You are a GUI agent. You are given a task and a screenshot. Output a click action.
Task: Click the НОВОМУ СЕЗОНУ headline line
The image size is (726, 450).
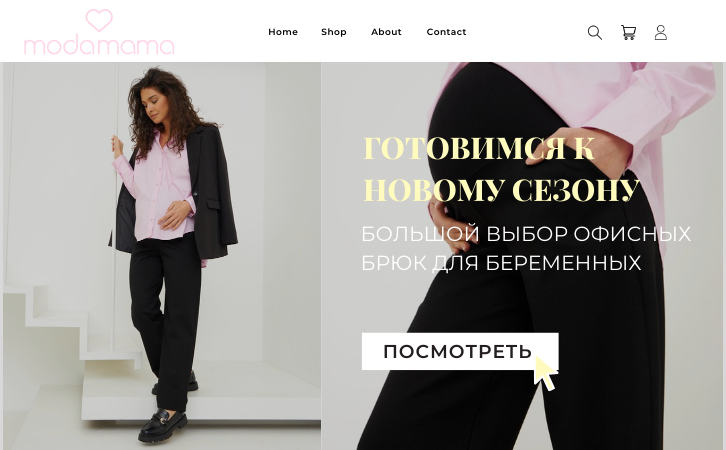(x=501, y=190)
